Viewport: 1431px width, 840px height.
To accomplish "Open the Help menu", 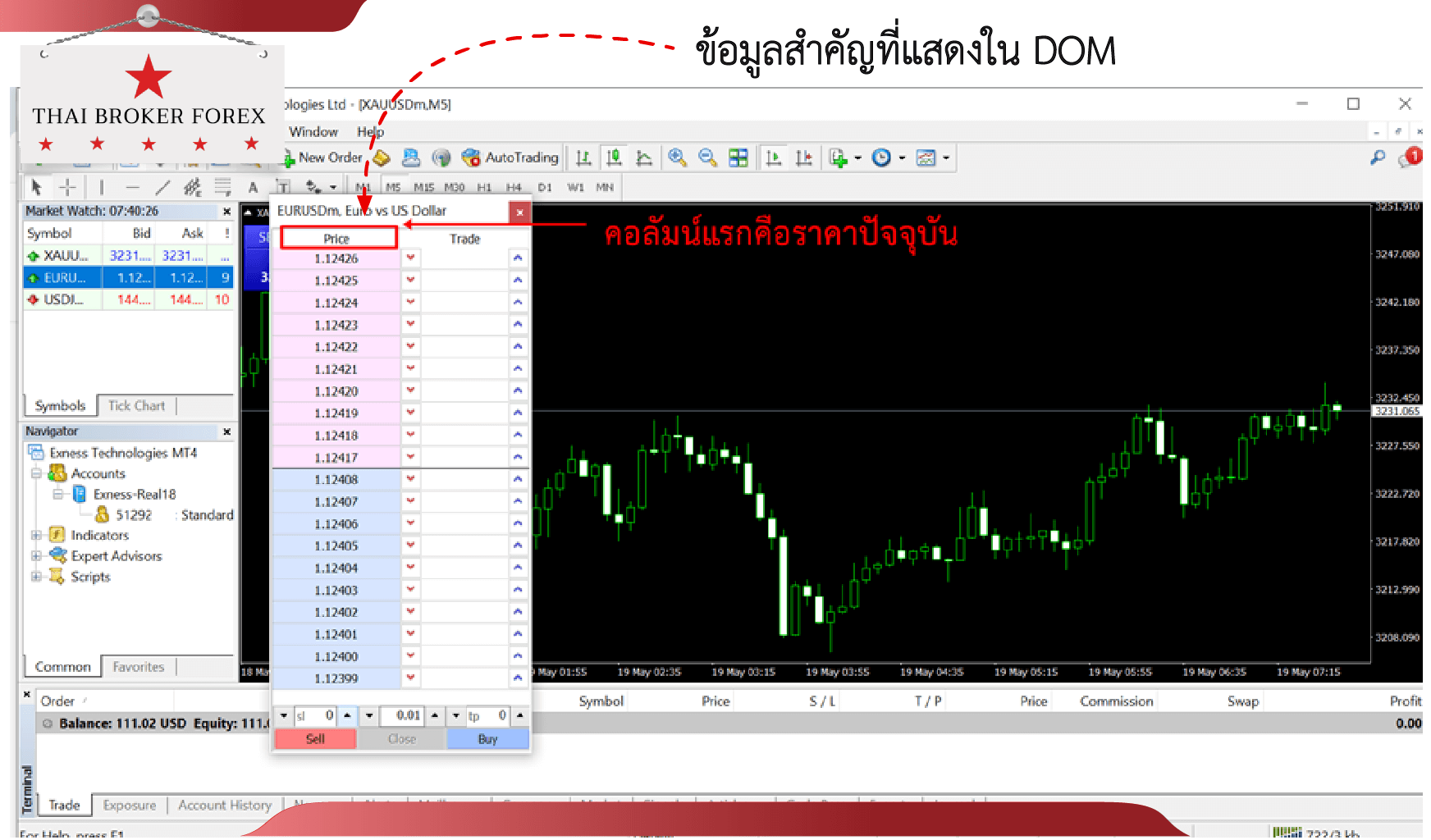I will coord(370,131).
